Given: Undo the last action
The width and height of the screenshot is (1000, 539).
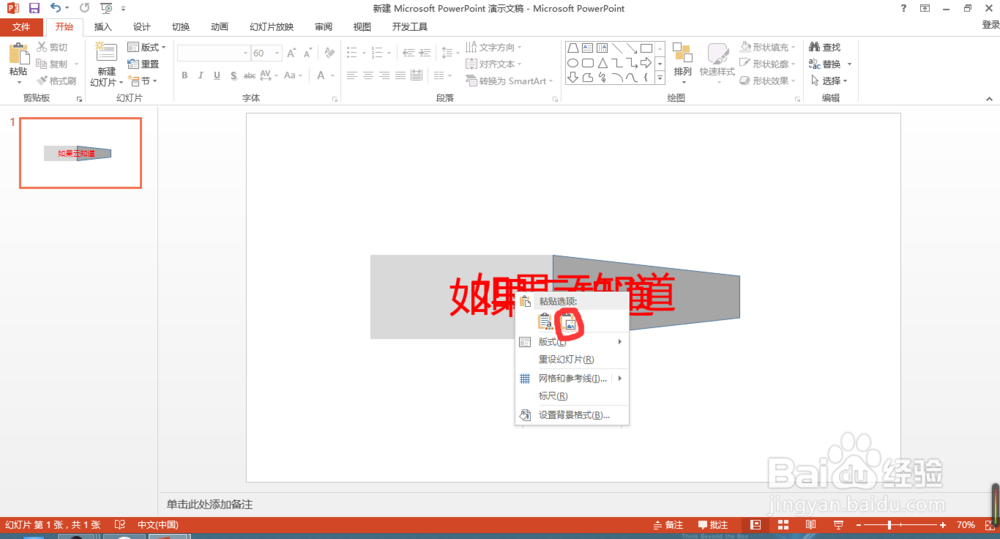Looking at the screenshot, I should click(55, 8).
